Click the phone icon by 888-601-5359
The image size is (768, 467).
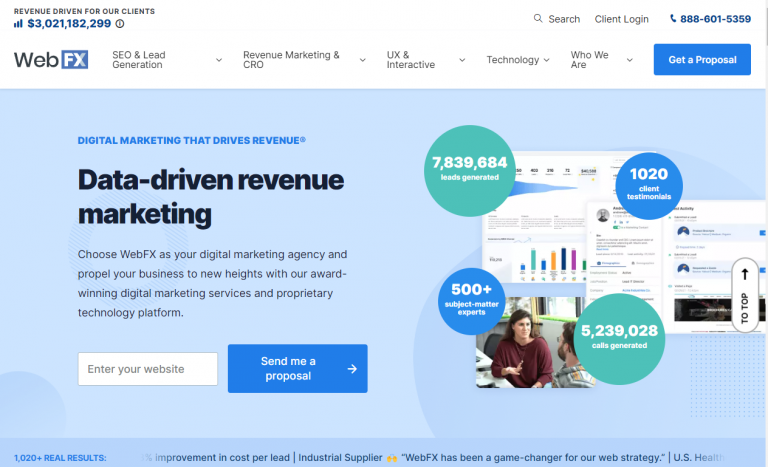(x=673, y=19)
